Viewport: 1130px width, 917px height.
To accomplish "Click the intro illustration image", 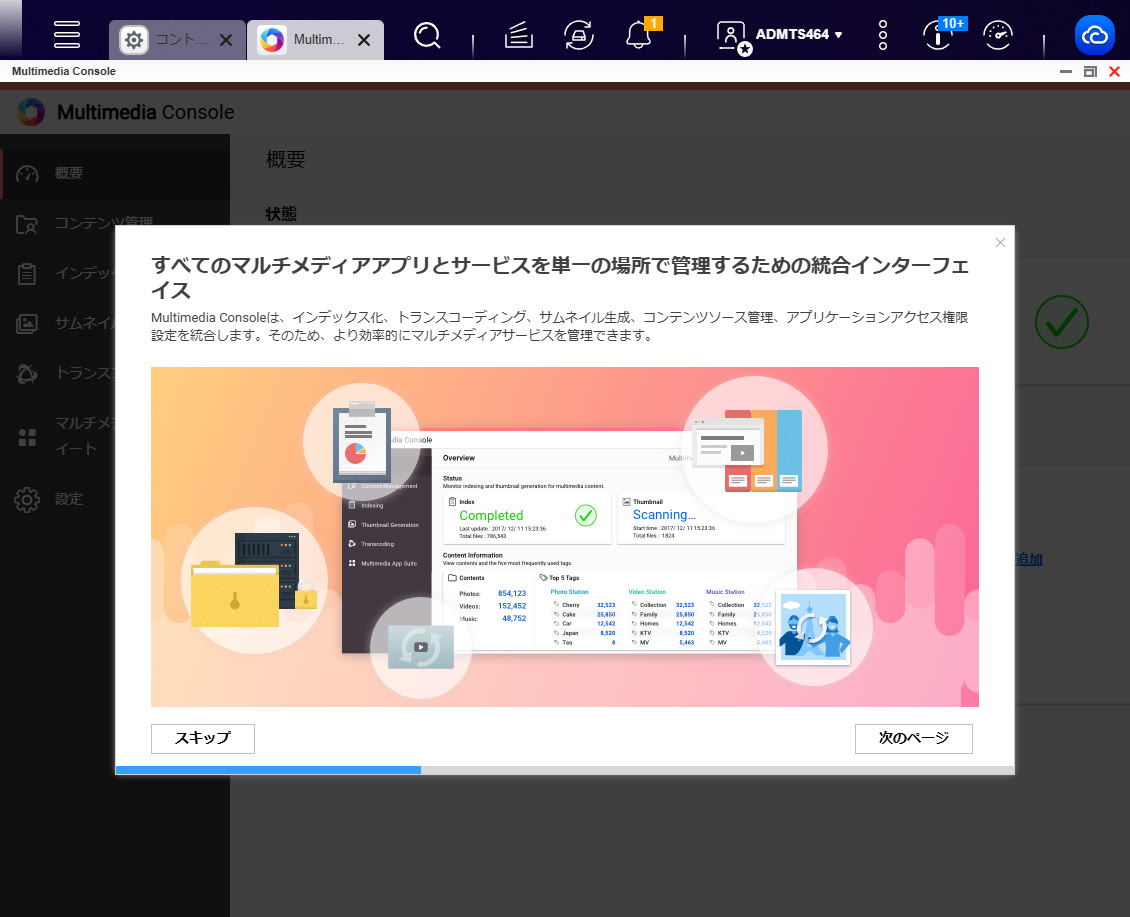I will pos(564,536).
